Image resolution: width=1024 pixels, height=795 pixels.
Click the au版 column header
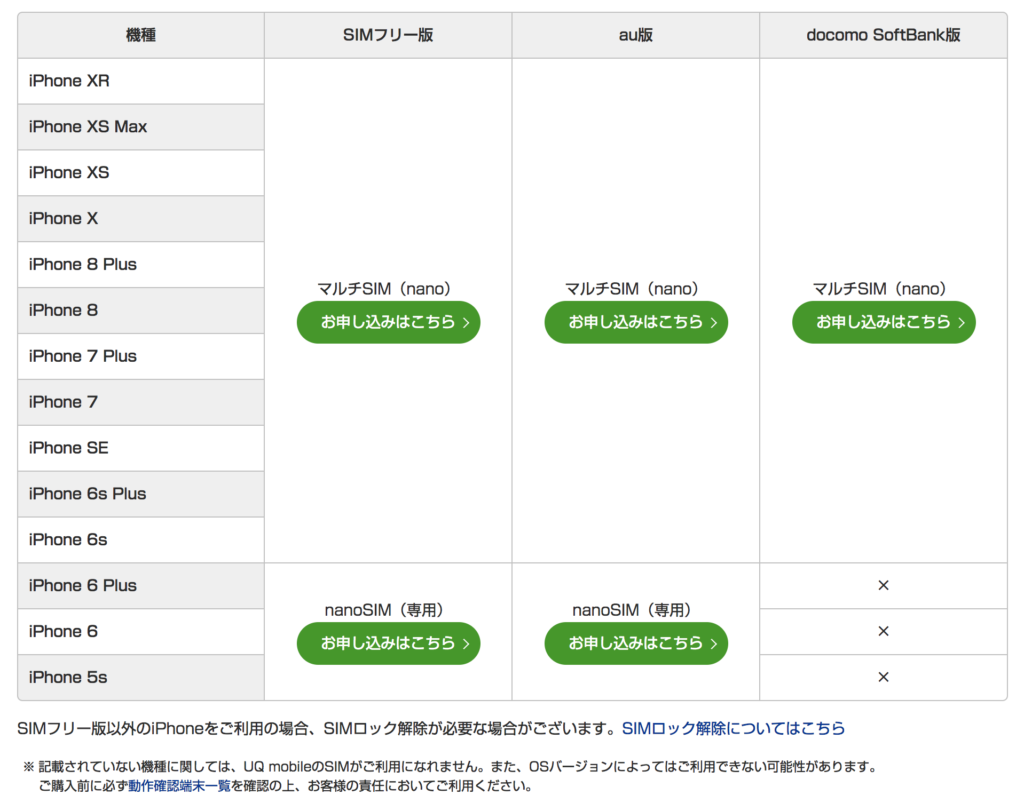[x=636, y=35]
